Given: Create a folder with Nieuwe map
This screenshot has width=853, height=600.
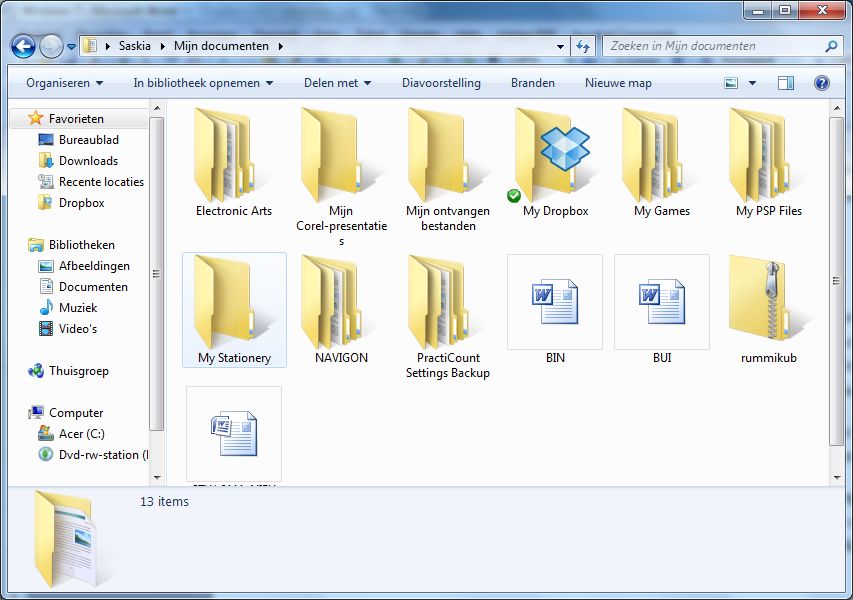Looking at the screenshot, I should [618, 83].
